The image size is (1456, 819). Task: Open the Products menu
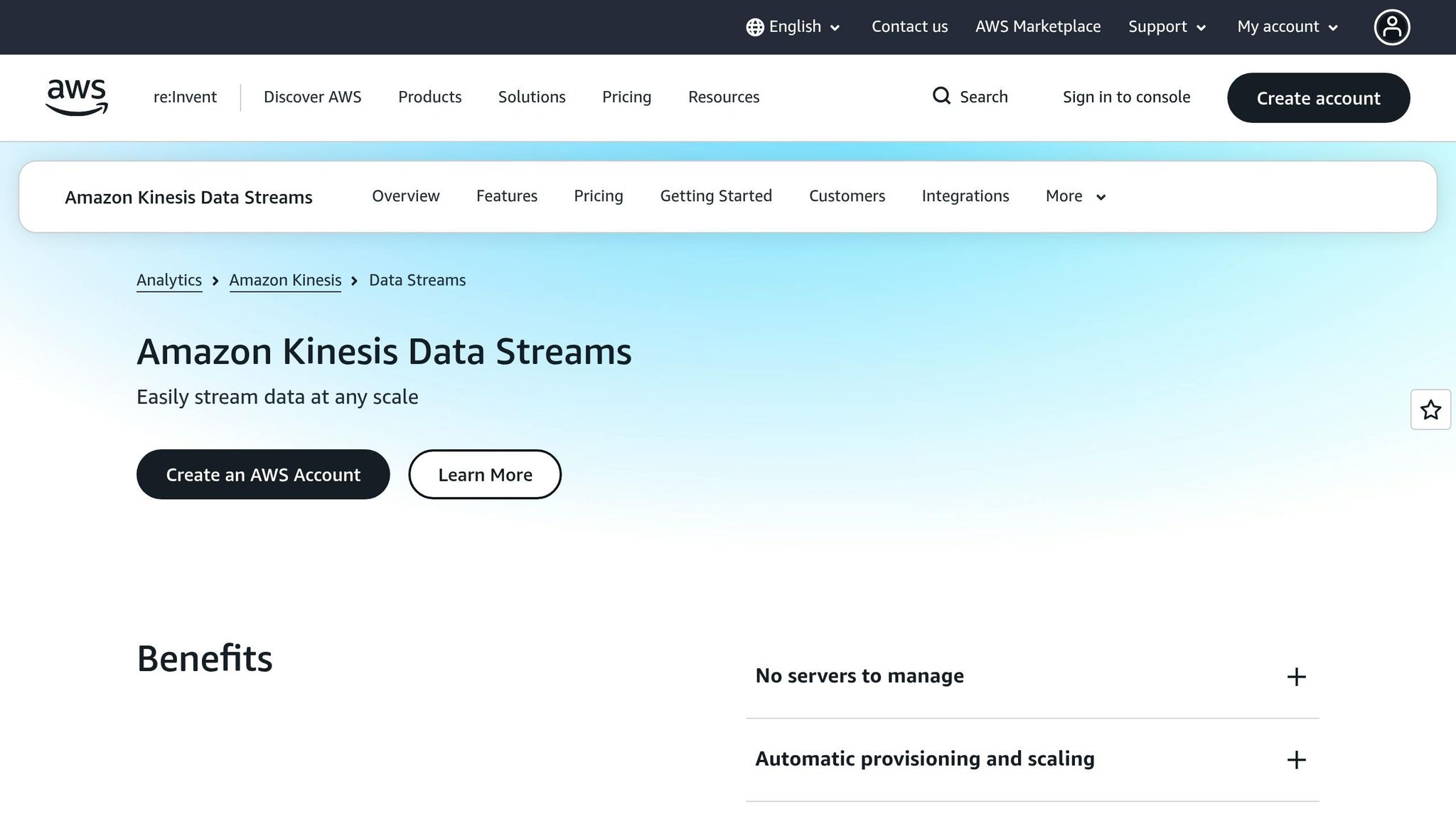click(x=429, y=97)
